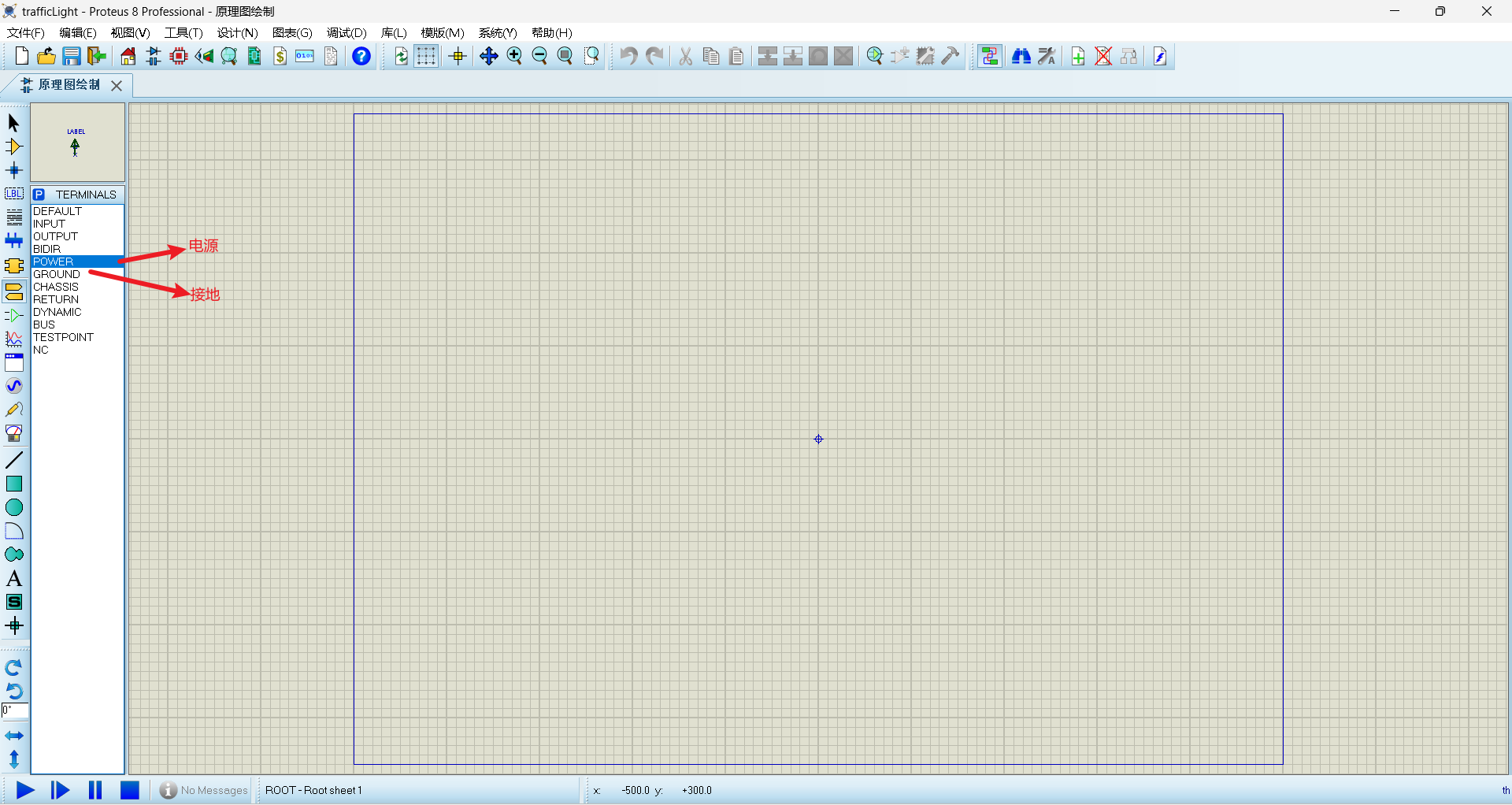Select POWER terminal in the list

(77, 262)
